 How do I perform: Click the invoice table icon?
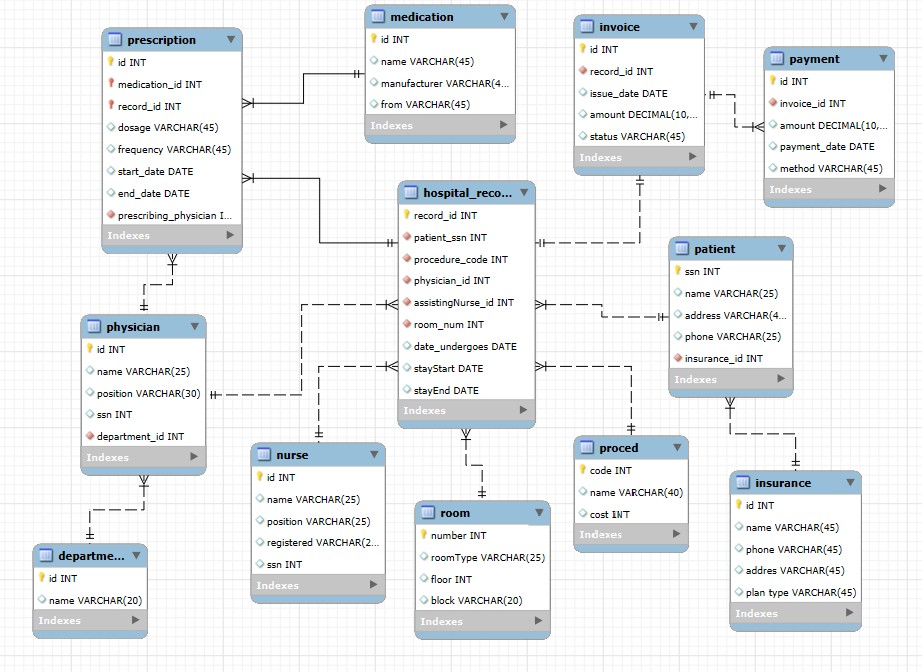pos(587,27)
